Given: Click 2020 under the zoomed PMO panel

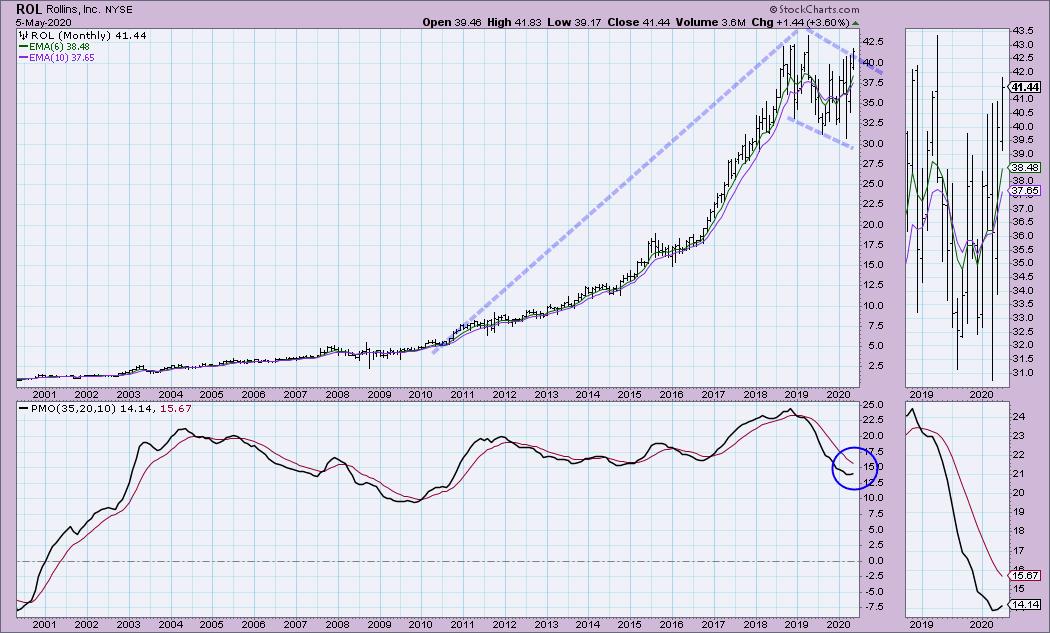Looking at the screenshot, I should (x=981, y=624).
